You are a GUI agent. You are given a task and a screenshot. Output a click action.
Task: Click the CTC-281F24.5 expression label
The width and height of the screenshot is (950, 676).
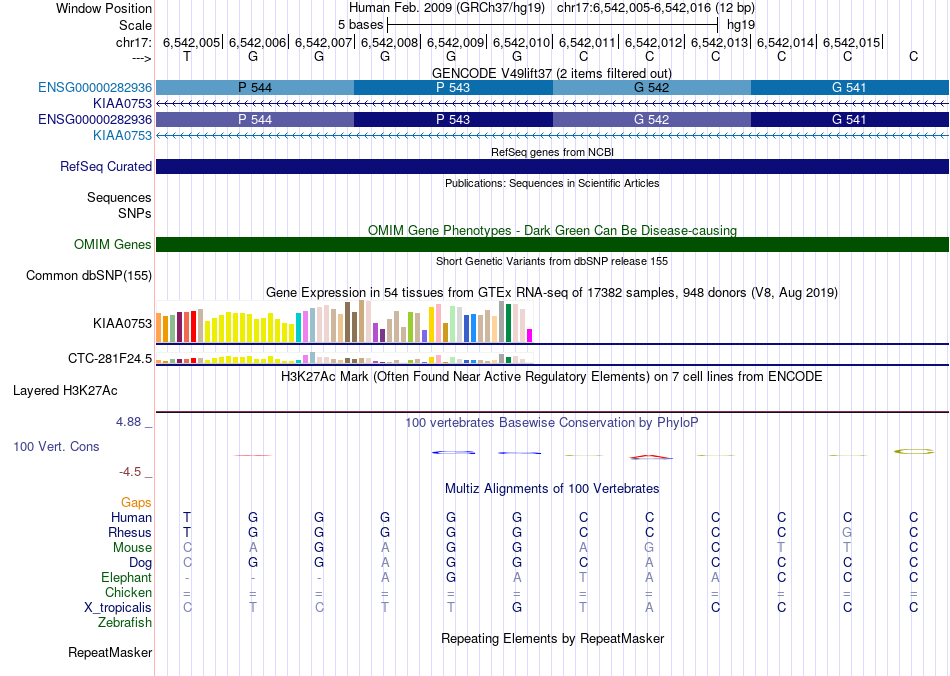click(x=110, y=359)
